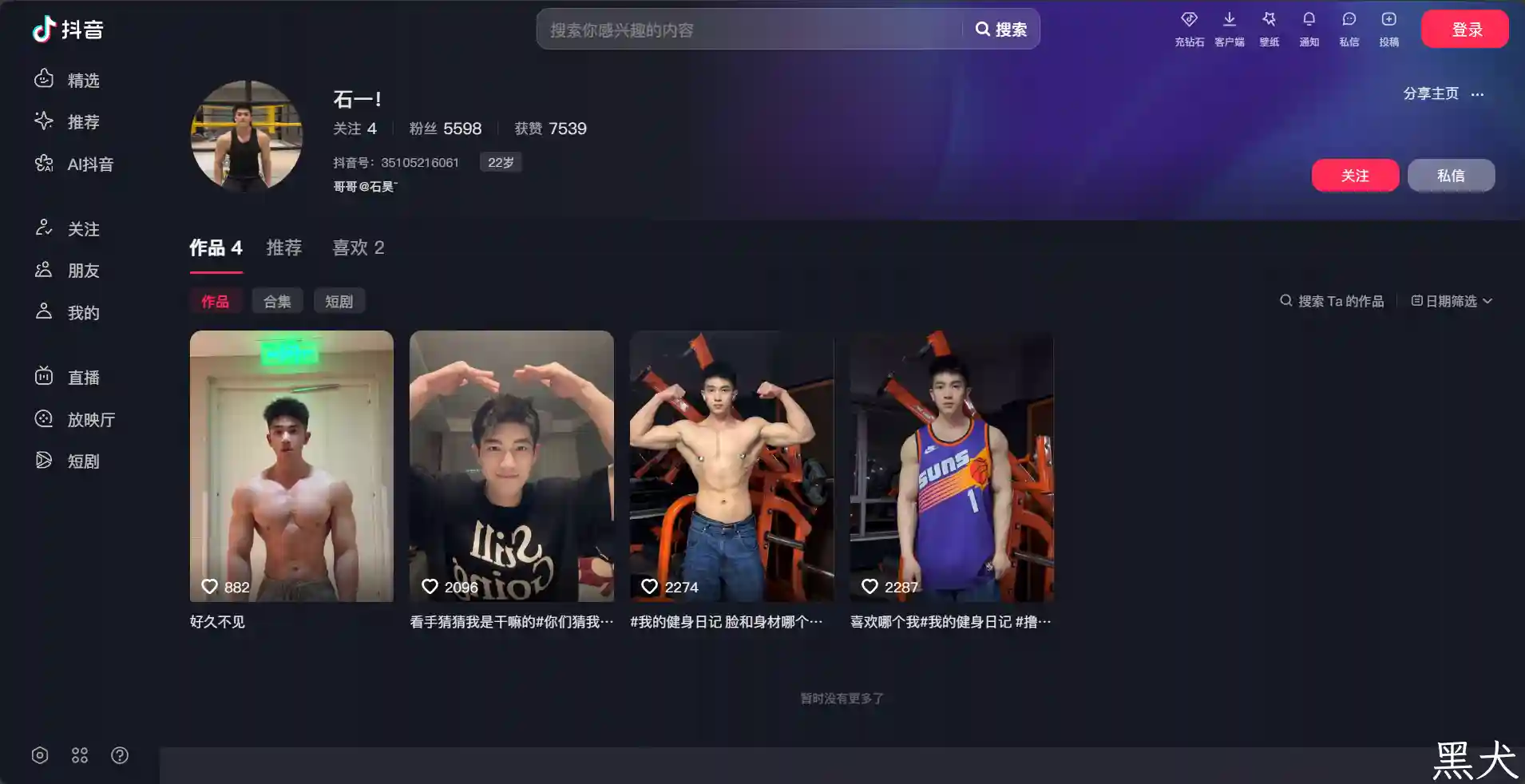
Task: Open the three-dot more options menu
Action: click(x=1477, y=94)
